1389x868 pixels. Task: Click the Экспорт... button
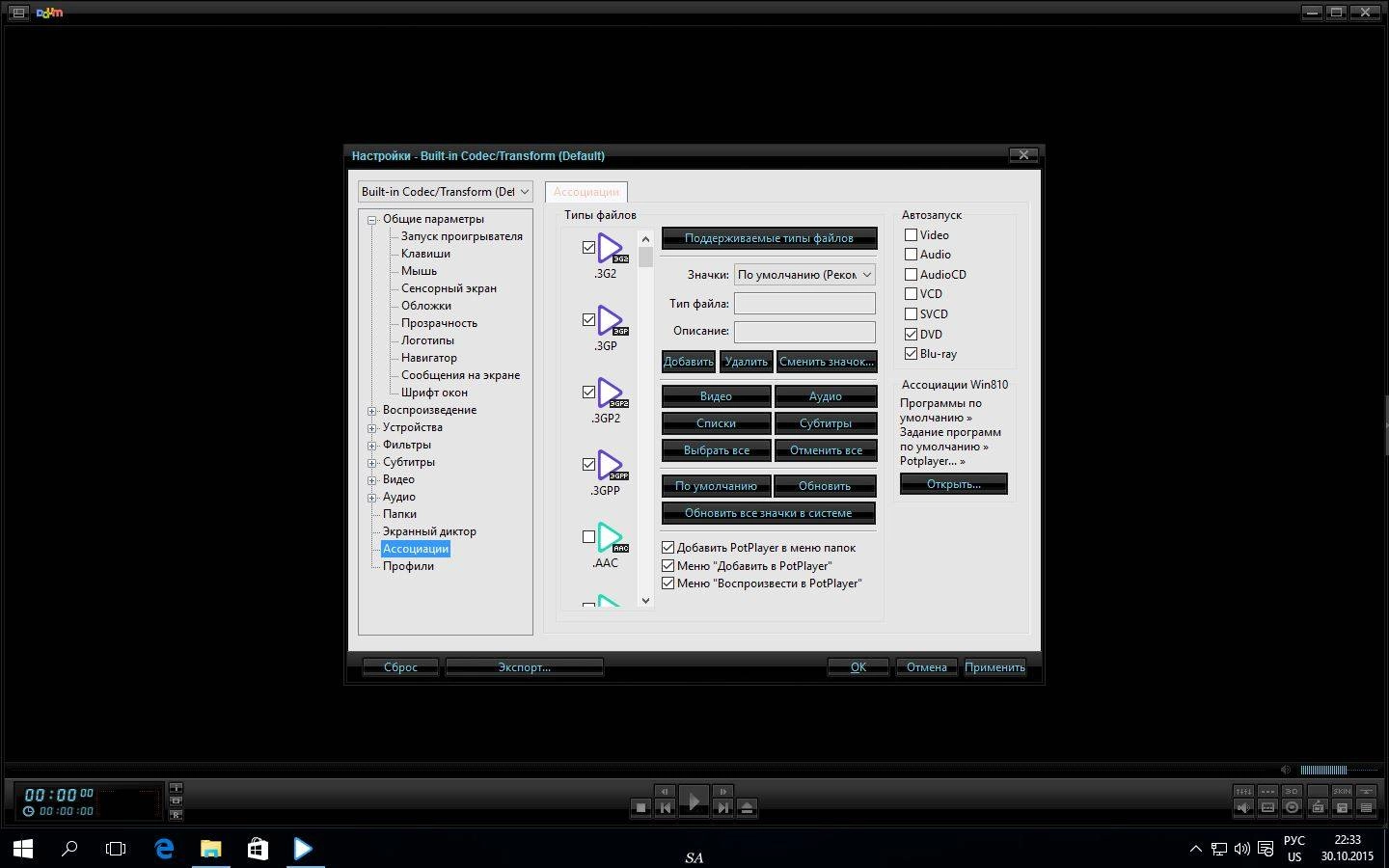pyautogui.click(x=525, y=667)
